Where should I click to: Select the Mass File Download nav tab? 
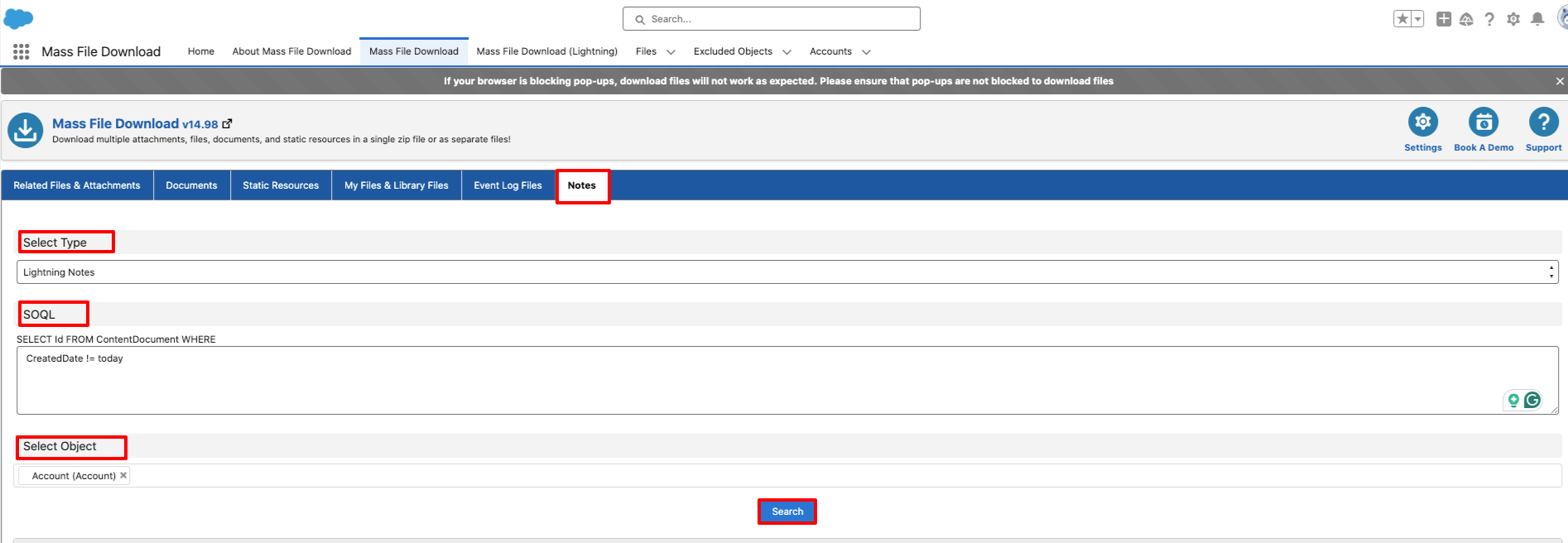point(414,51)
